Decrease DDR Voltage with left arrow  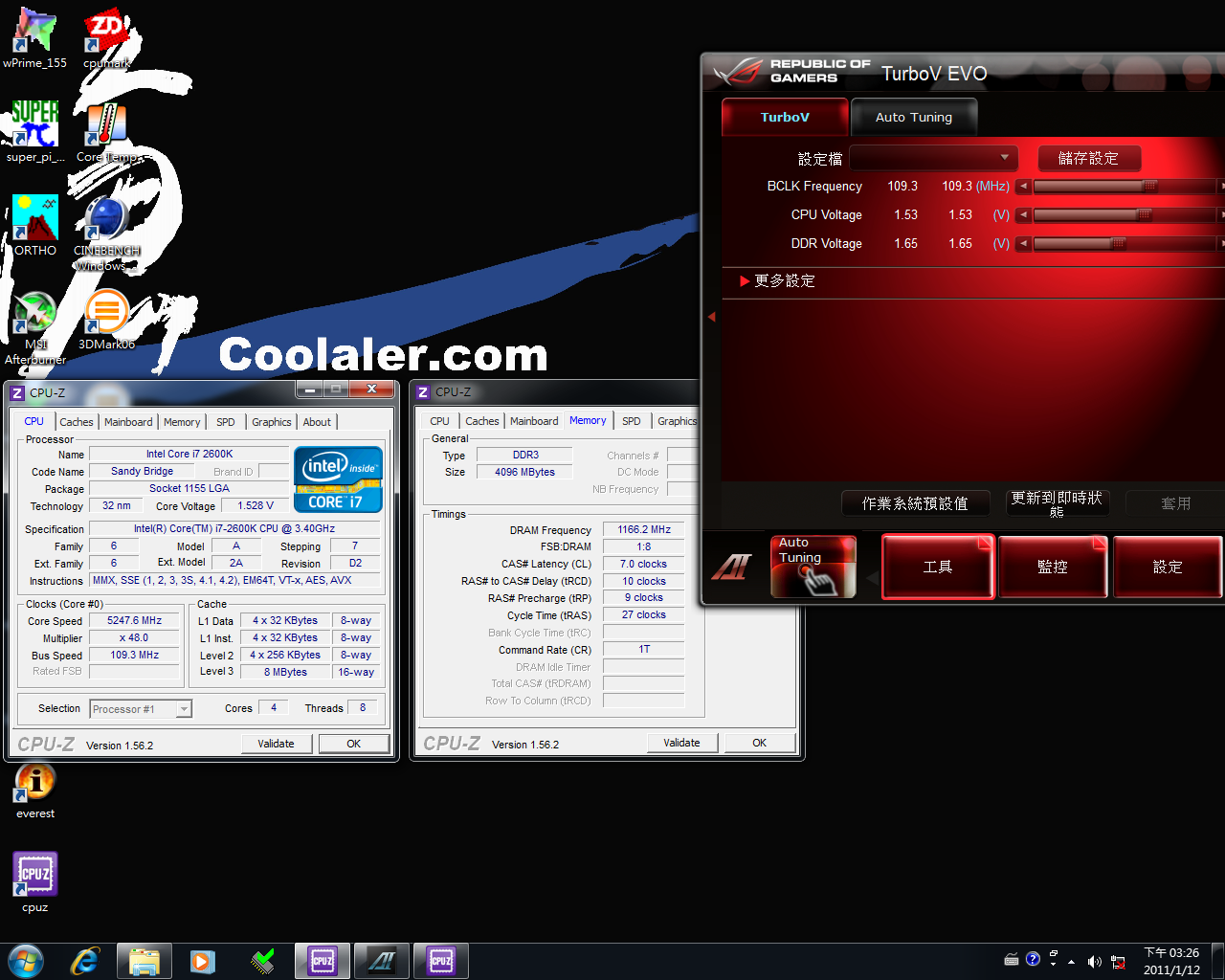click(1023, 243)
